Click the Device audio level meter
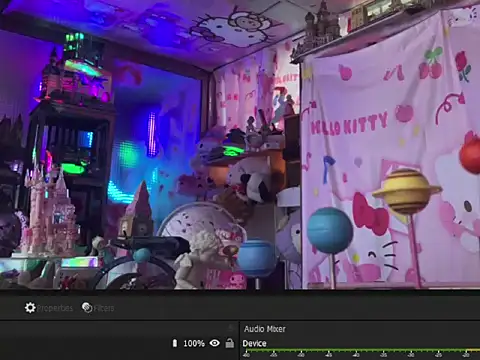This screenshot has width=480, height=360. [x=361, y=351]
